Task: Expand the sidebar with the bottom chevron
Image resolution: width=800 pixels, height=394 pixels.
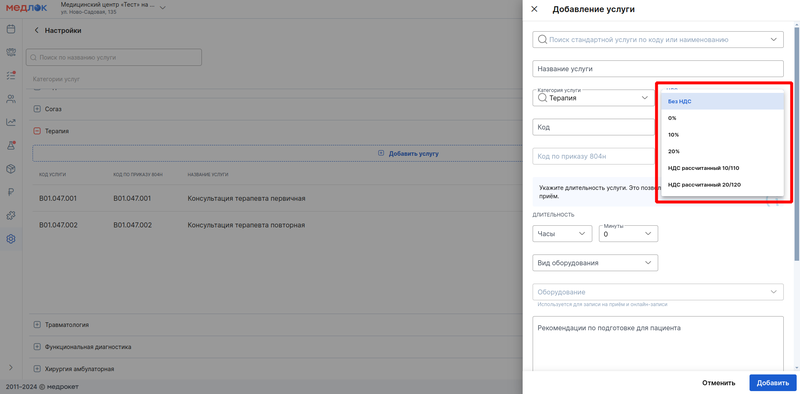Action: 11,367
